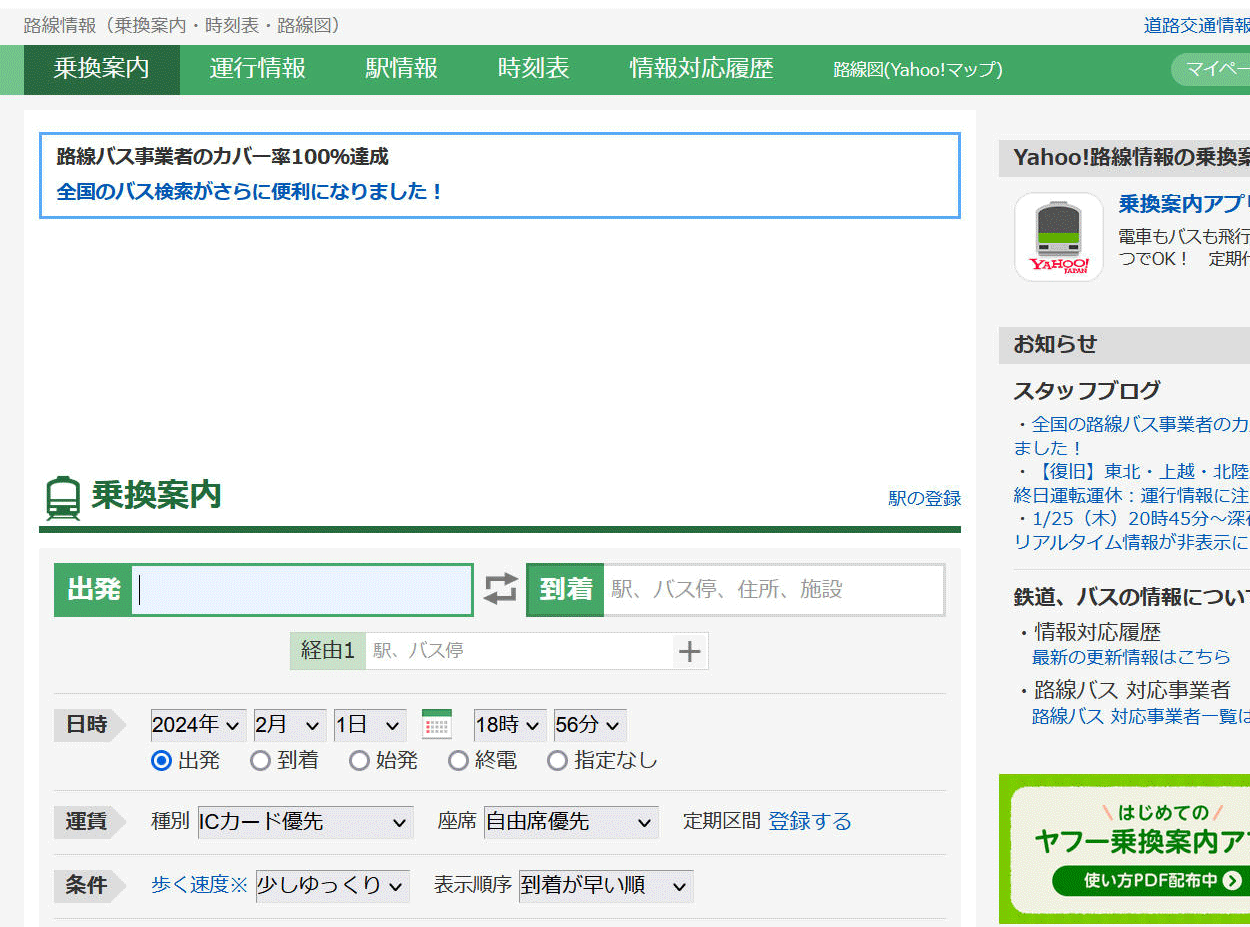Open the 時刻表 tab

(x=533, y=69)
